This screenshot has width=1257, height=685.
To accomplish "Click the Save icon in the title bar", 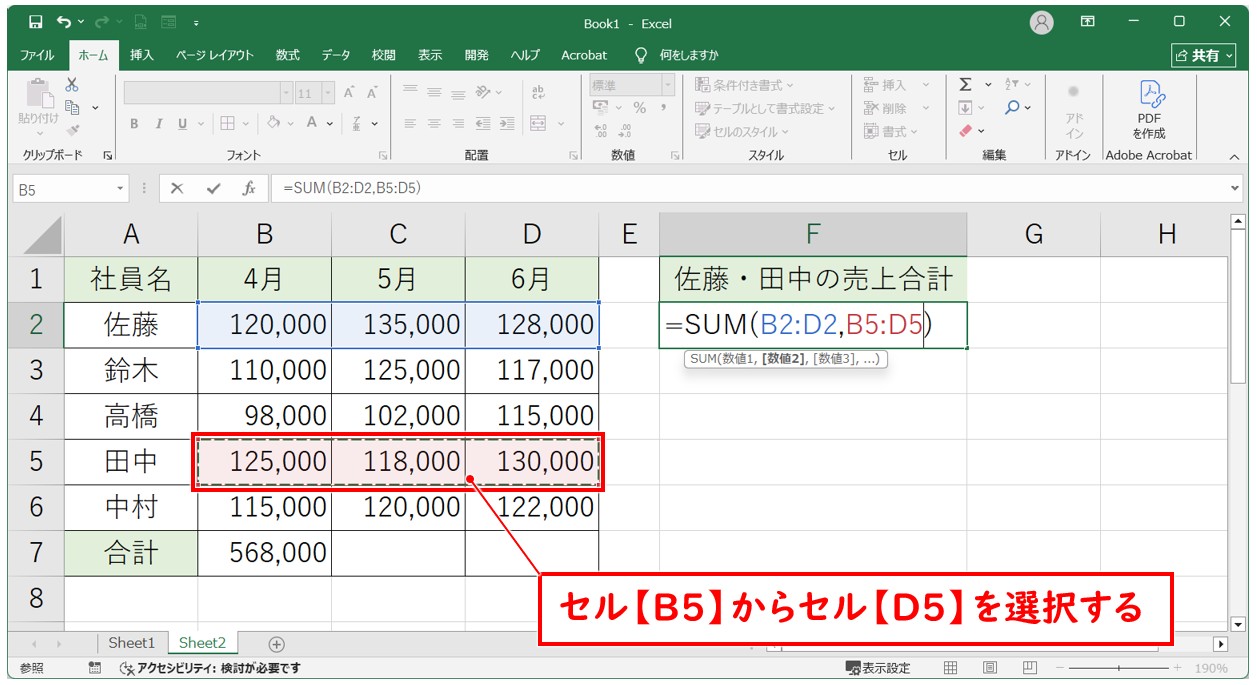I will pos(36,22).
